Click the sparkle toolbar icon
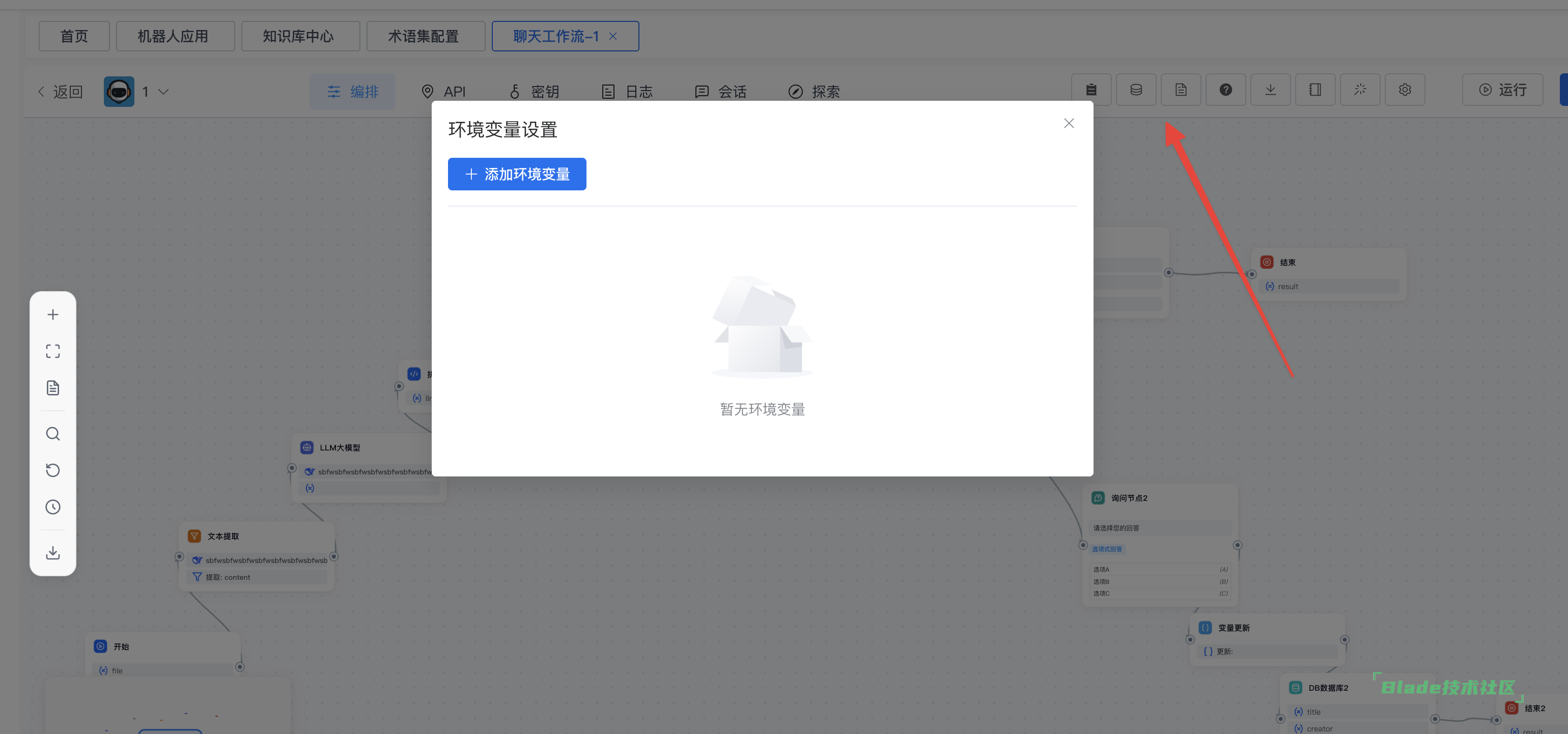The height and width of the screenshot is (734, 1568). click(x=1360, y=90)
